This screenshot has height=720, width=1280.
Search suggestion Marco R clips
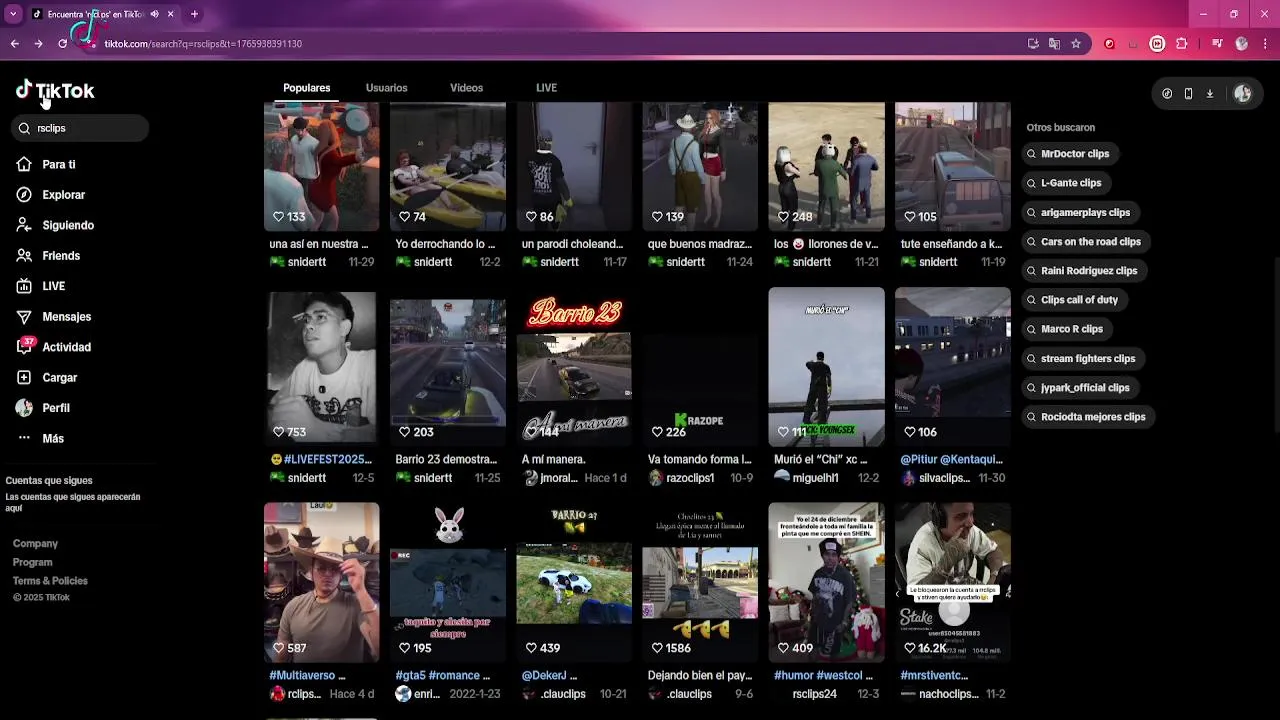click(1065, 329)
